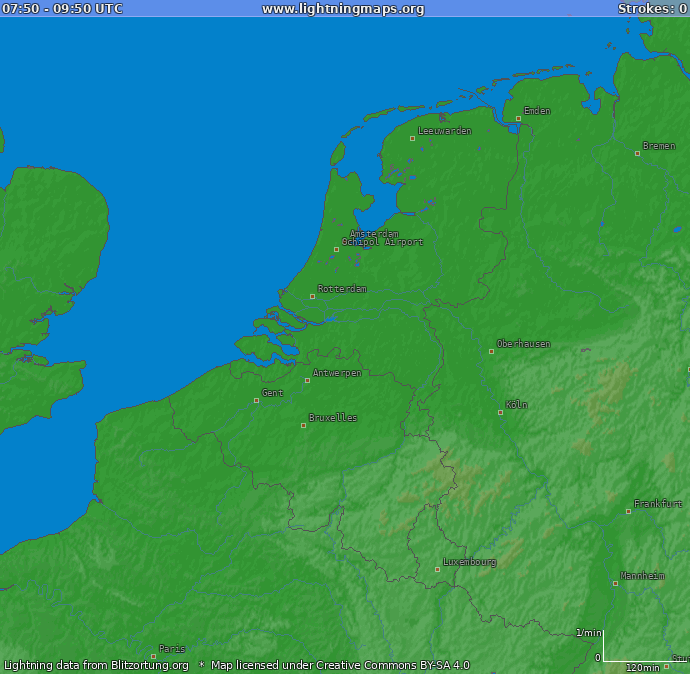Click the Leeuwarden city marker
Image resolution: width=690 pixels, height=674 pixels.
point(412,138)
